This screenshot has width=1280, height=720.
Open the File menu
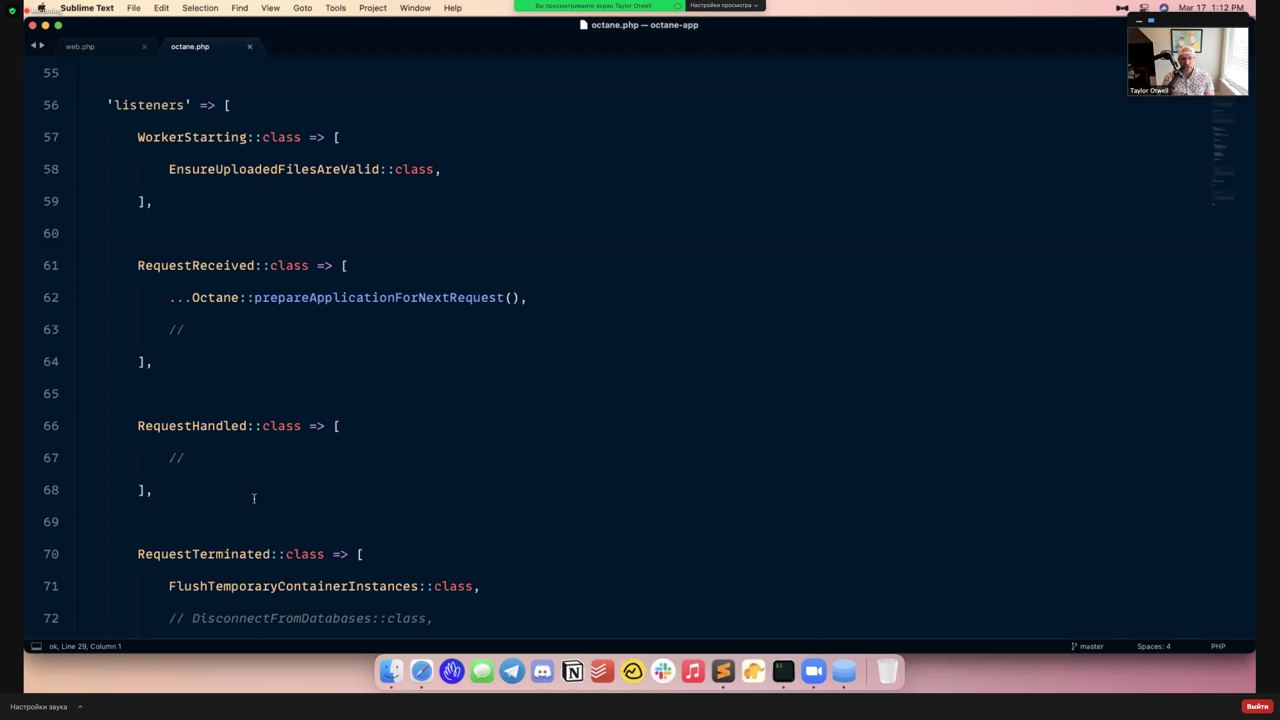click(x=133, y=8)
